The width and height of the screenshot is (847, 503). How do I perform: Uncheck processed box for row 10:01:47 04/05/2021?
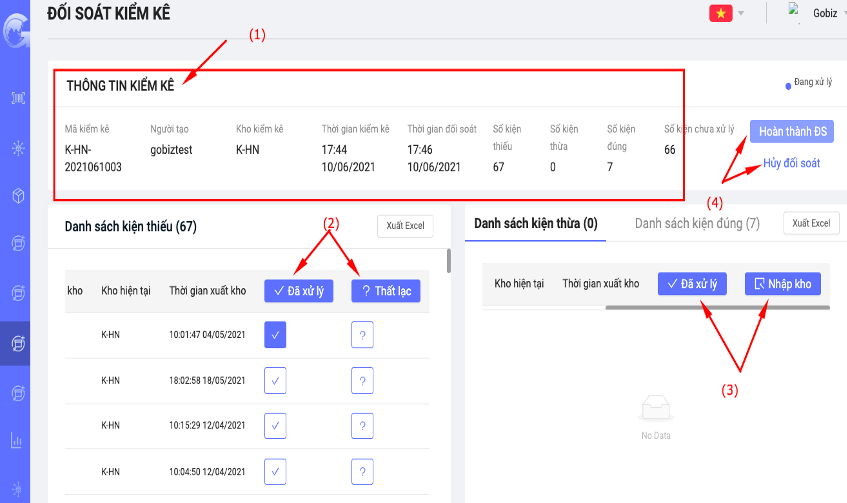[x=277, y=336]
